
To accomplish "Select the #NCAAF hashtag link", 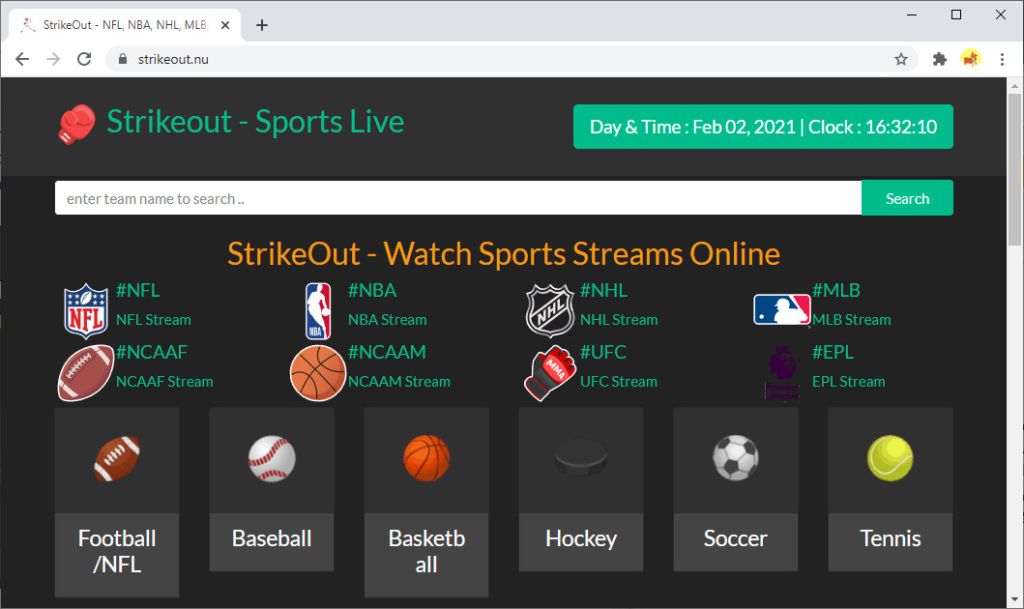I will coord(152,352).
